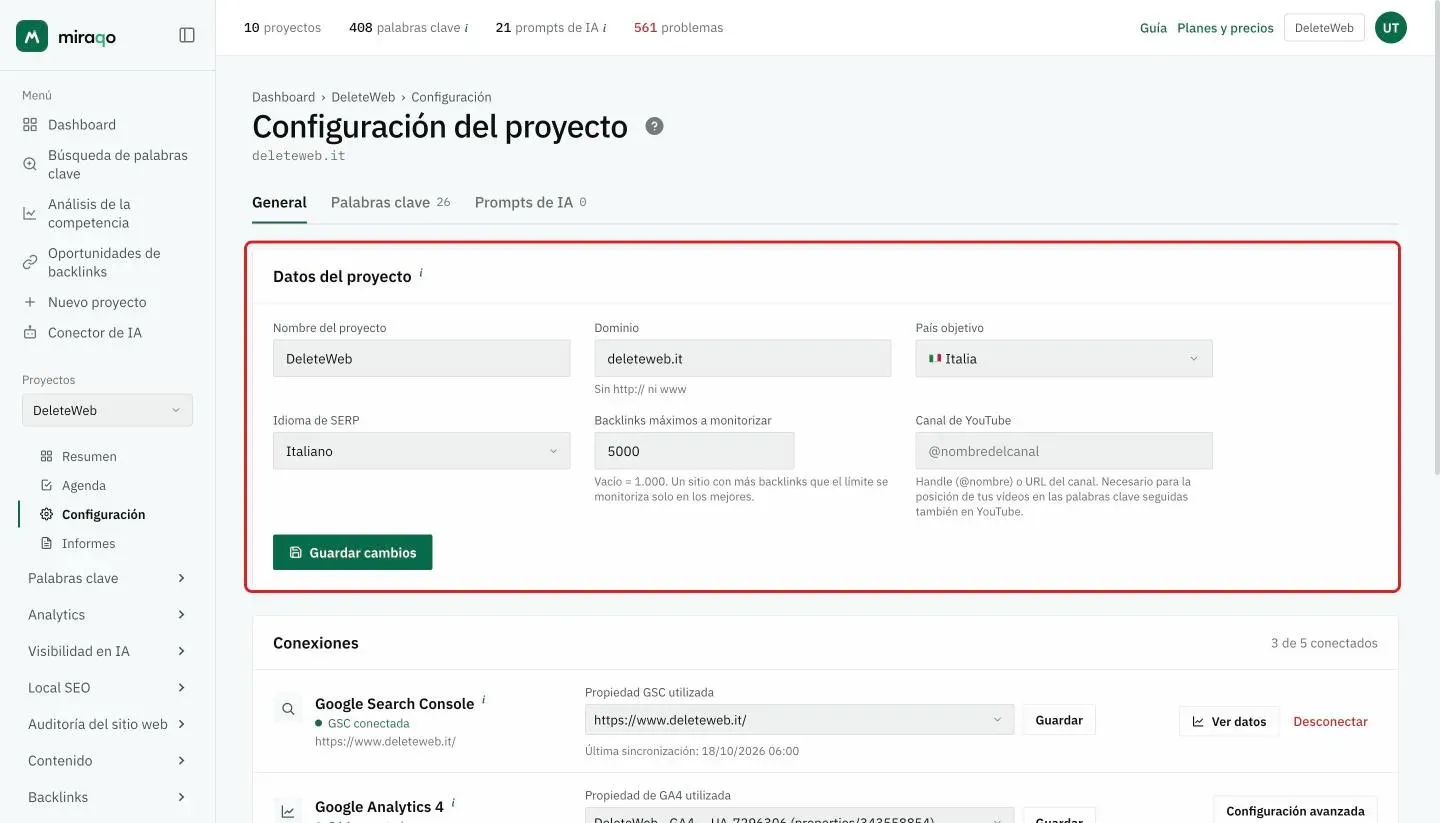Click the help question mark beside title
This screenshot has width=1440, height=823.
click(654, 126)
